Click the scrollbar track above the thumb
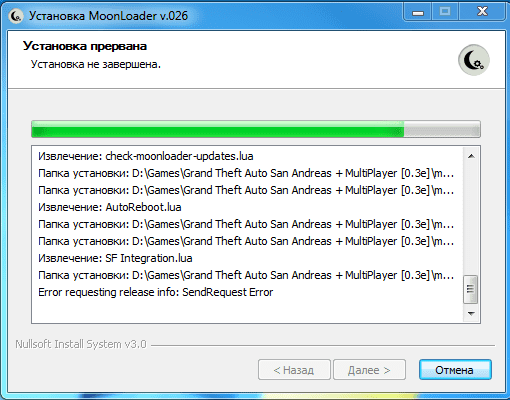Viewport: 510px width, 400px height. 471,219
